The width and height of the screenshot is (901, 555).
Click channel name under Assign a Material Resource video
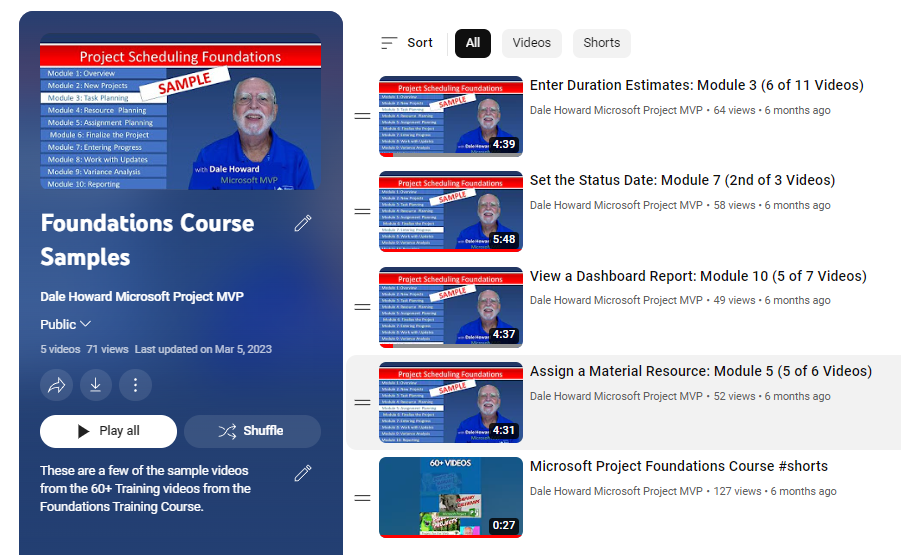tap(616, 396)
